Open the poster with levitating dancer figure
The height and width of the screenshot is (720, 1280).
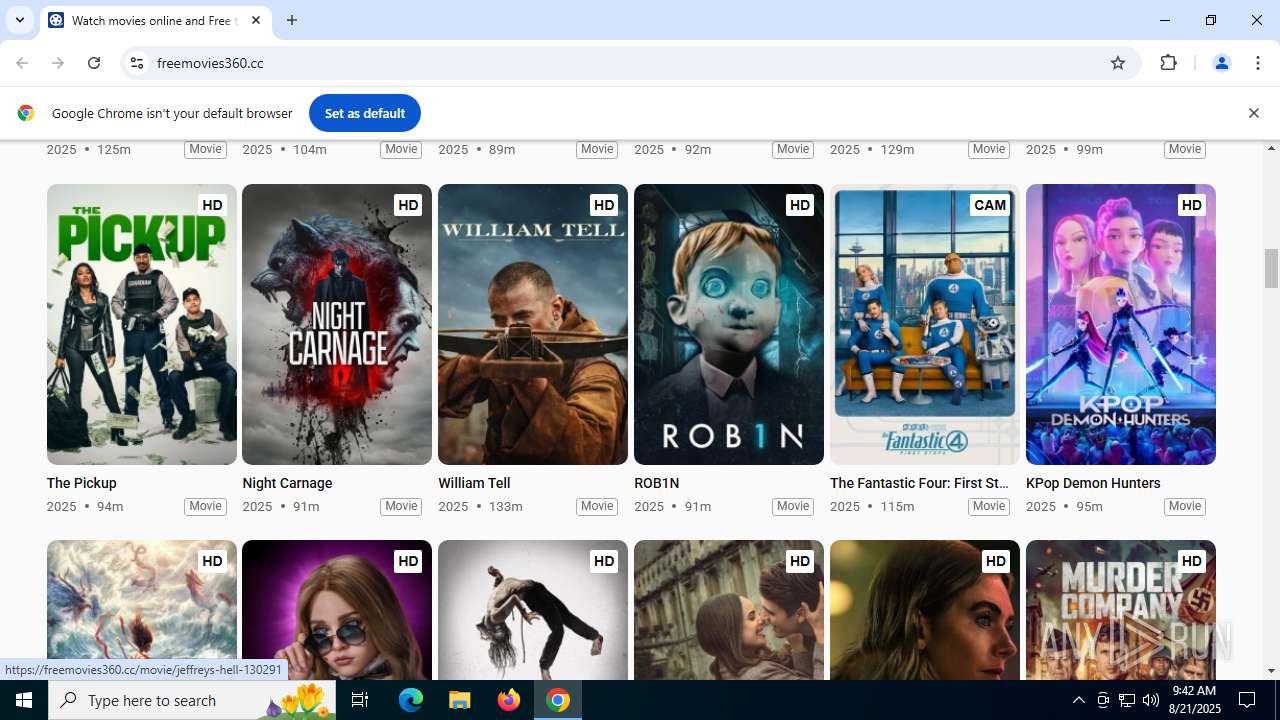(533, 610)
